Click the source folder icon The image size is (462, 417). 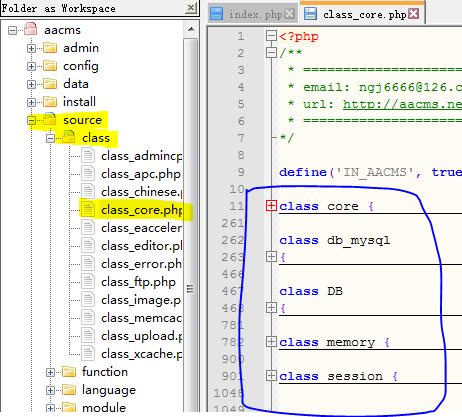click(x=50, y=119)
